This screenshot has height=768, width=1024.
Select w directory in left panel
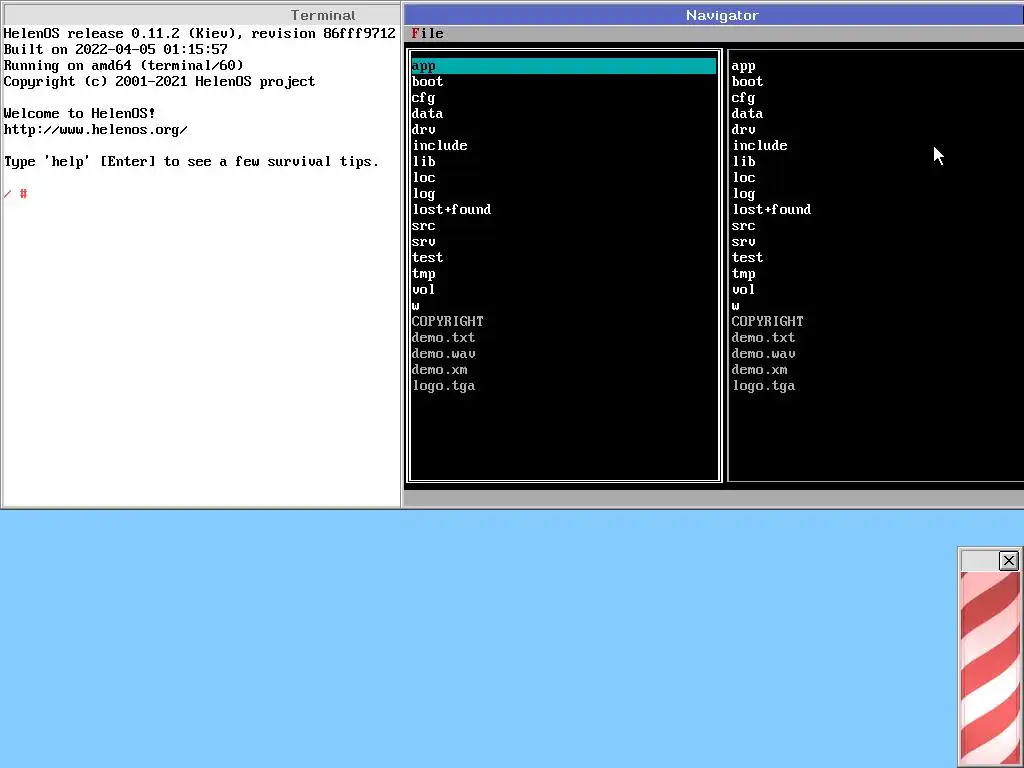pos(415,306)
